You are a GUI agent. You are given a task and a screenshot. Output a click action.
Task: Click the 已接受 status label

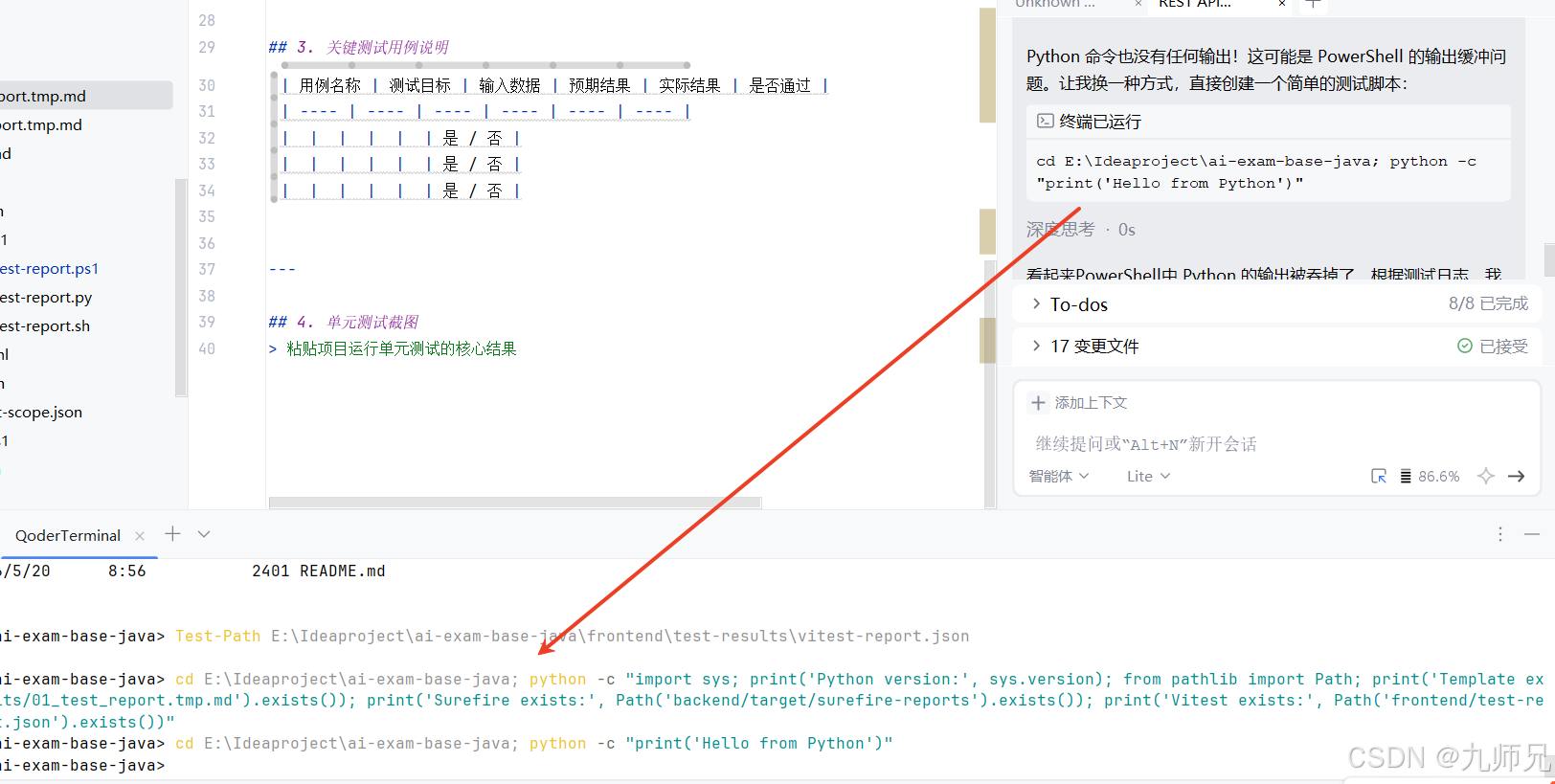coord(1503,346)
